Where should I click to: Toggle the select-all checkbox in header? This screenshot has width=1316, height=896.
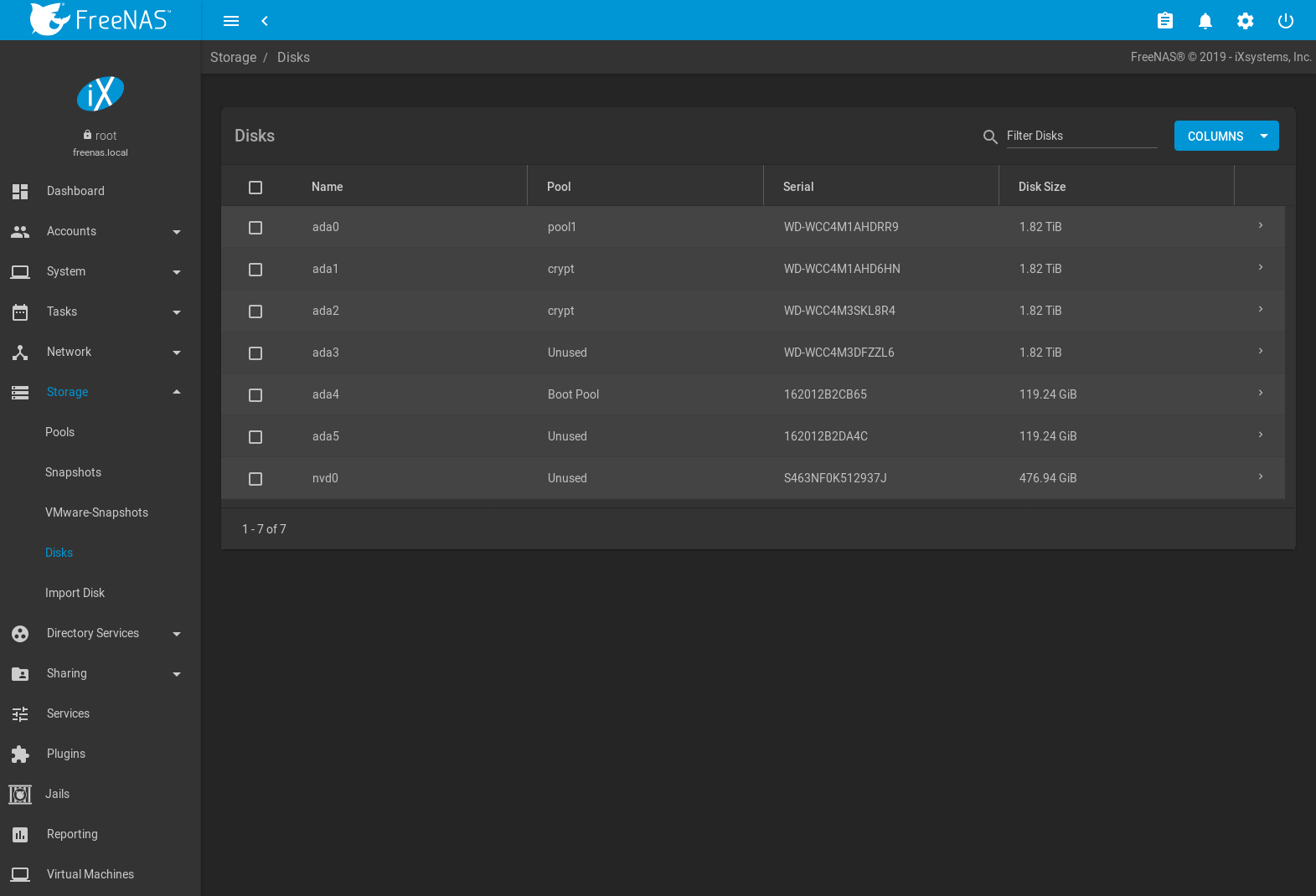255,188
